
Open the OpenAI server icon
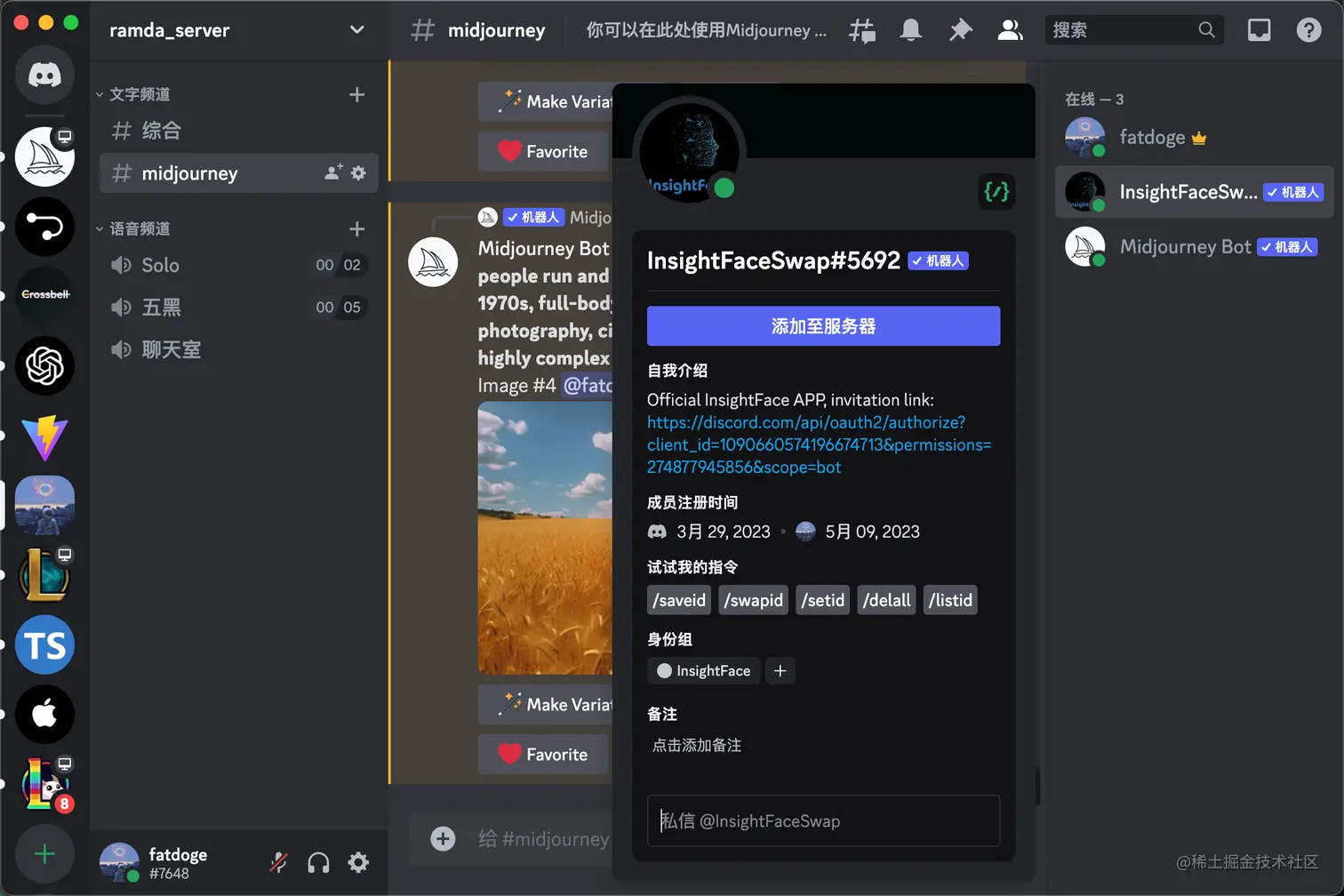[x=44, y=365]
